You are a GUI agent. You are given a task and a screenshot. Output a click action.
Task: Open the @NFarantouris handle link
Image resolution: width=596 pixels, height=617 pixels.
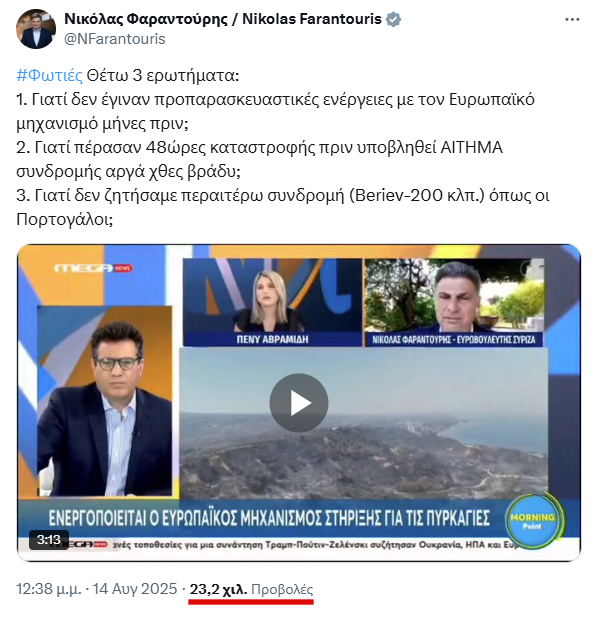tap(114, 39)
